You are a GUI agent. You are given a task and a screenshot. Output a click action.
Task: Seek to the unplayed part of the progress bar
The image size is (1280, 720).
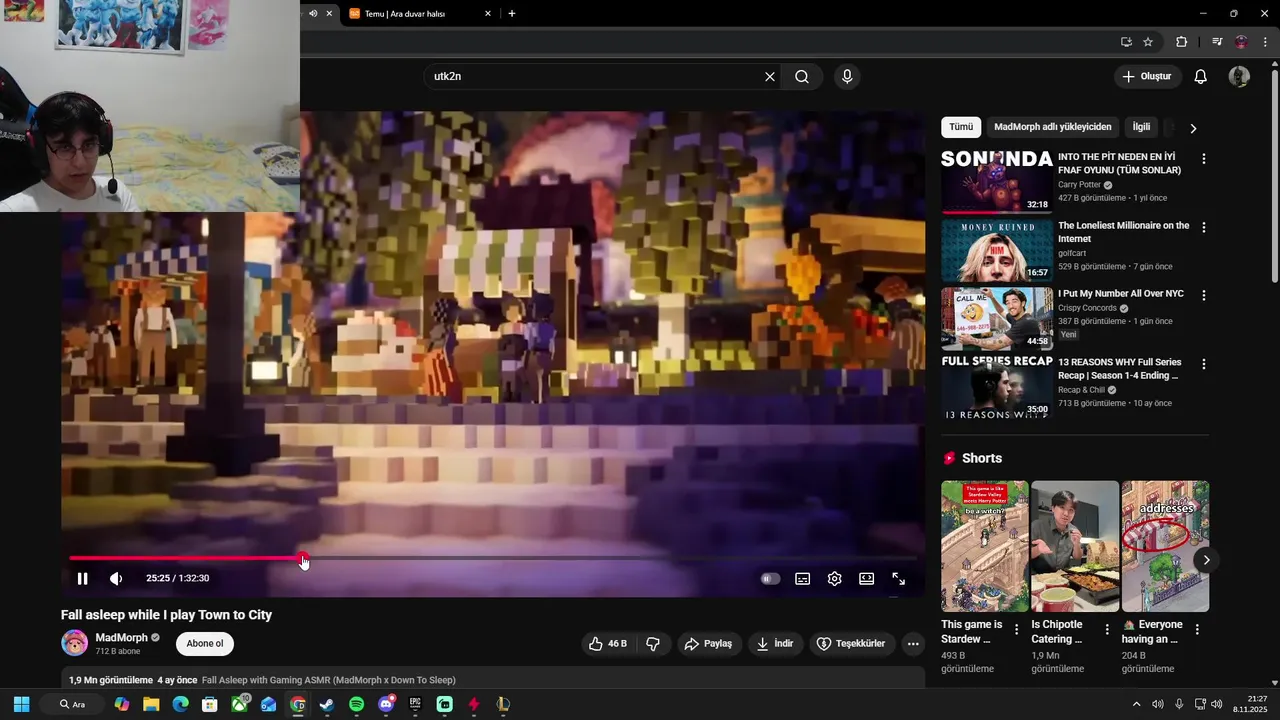610,558
